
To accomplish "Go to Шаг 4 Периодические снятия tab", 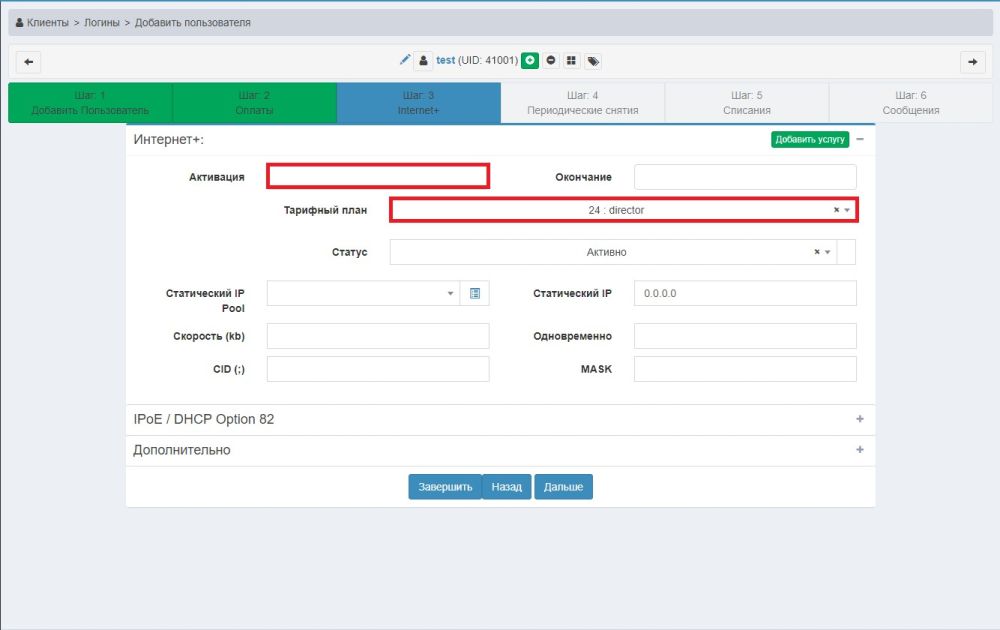I will click(583, 103).
